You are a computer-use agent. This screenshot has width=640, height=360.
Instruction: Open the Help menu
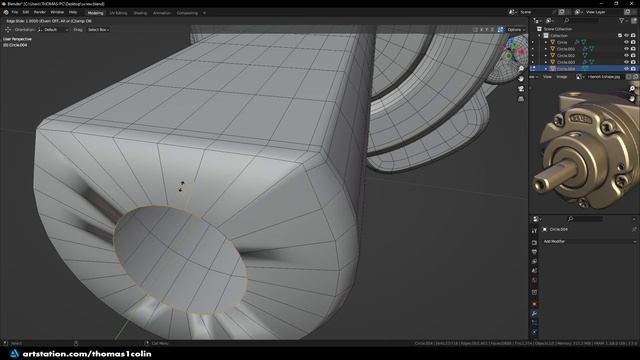click(73, 12)
